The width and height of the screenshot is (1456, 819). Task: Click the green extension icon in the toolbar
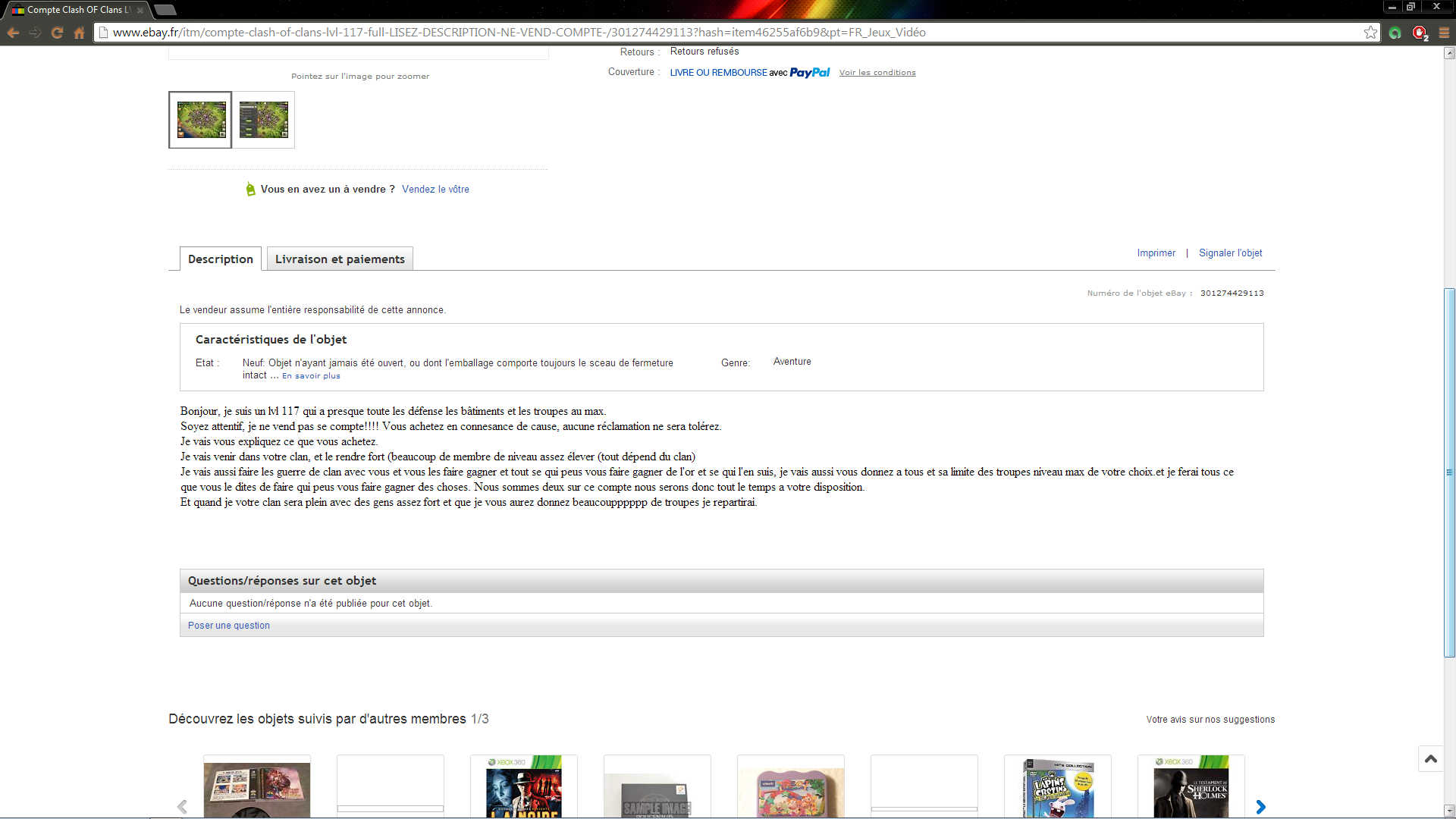coord(1396,32)
